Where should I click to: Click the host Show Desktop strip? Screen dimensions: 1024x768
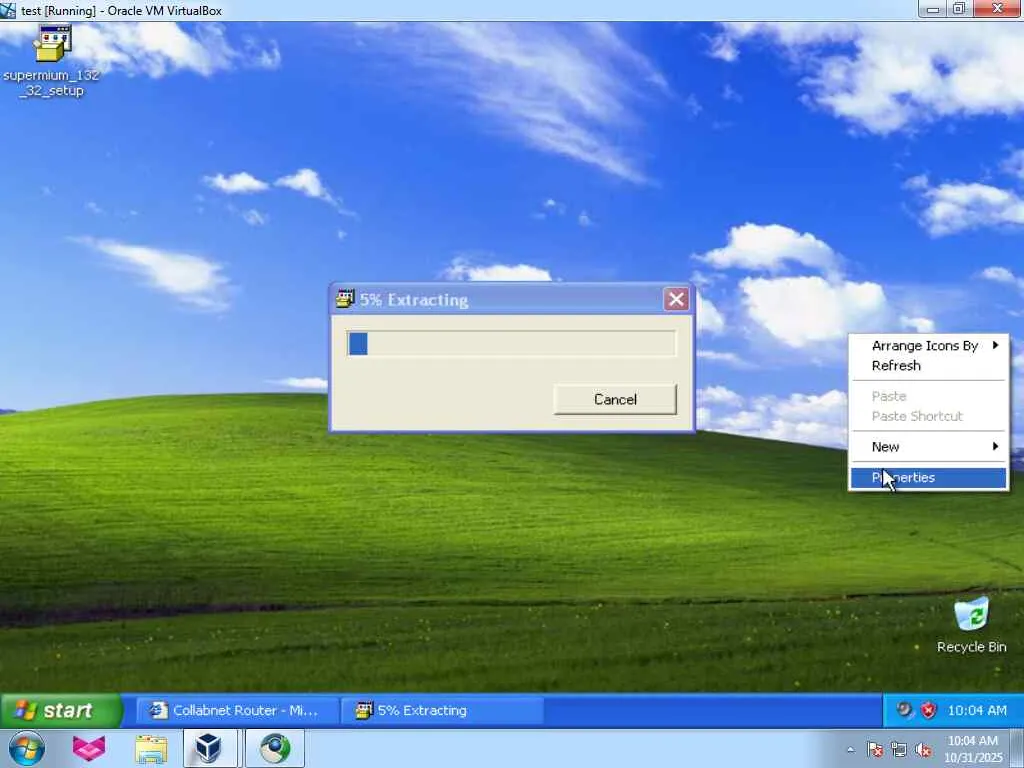[x=1017, y=748]
